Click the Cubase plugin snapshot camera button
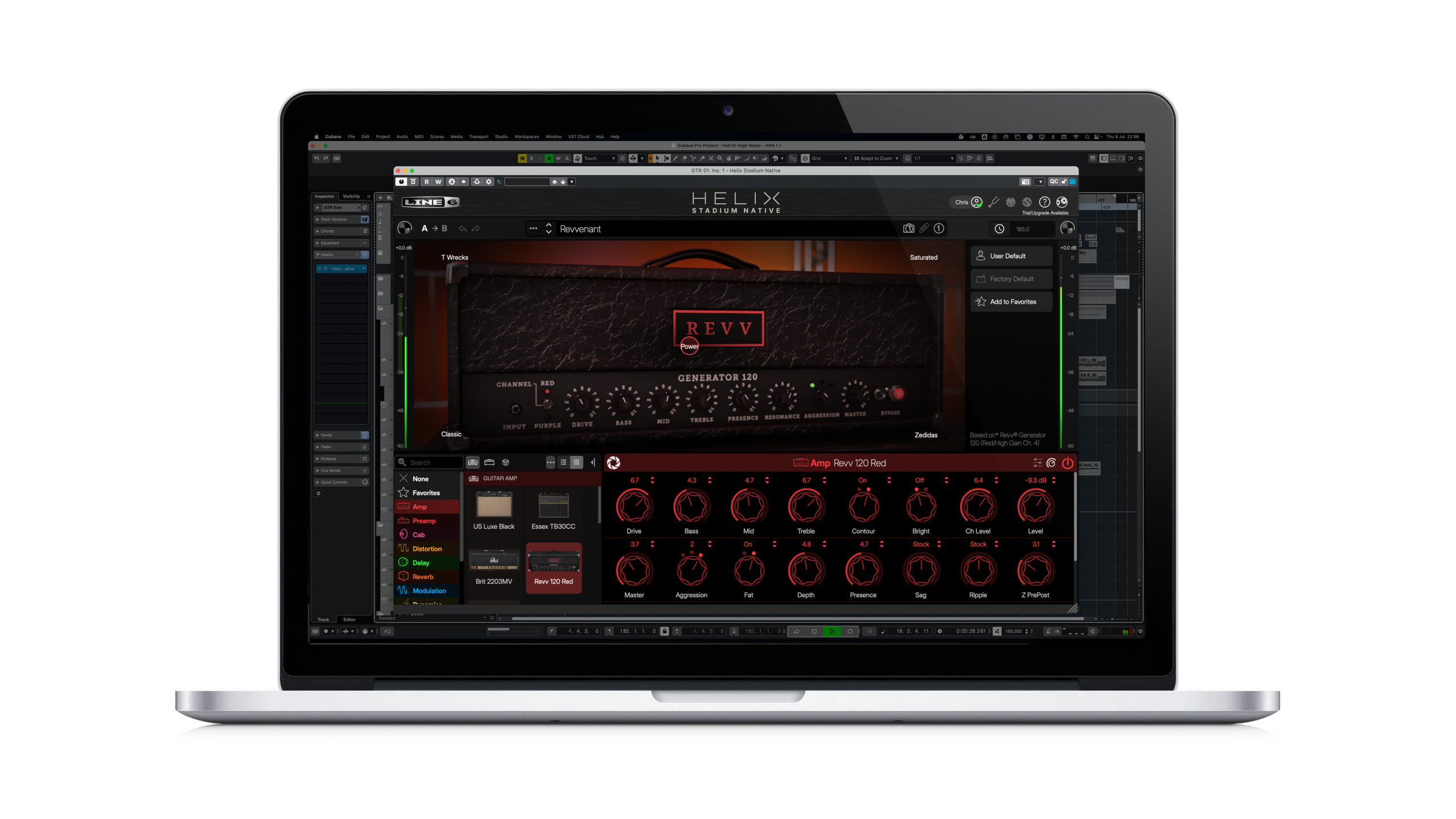 tap(1025, 182)
